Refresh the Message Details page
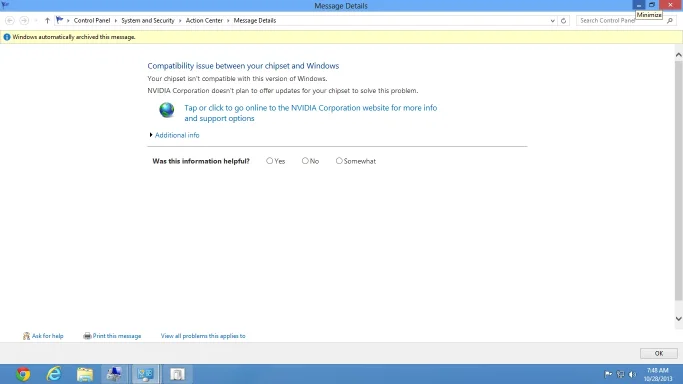The height and width of the screenshot is (384, 683). [563, 20]
